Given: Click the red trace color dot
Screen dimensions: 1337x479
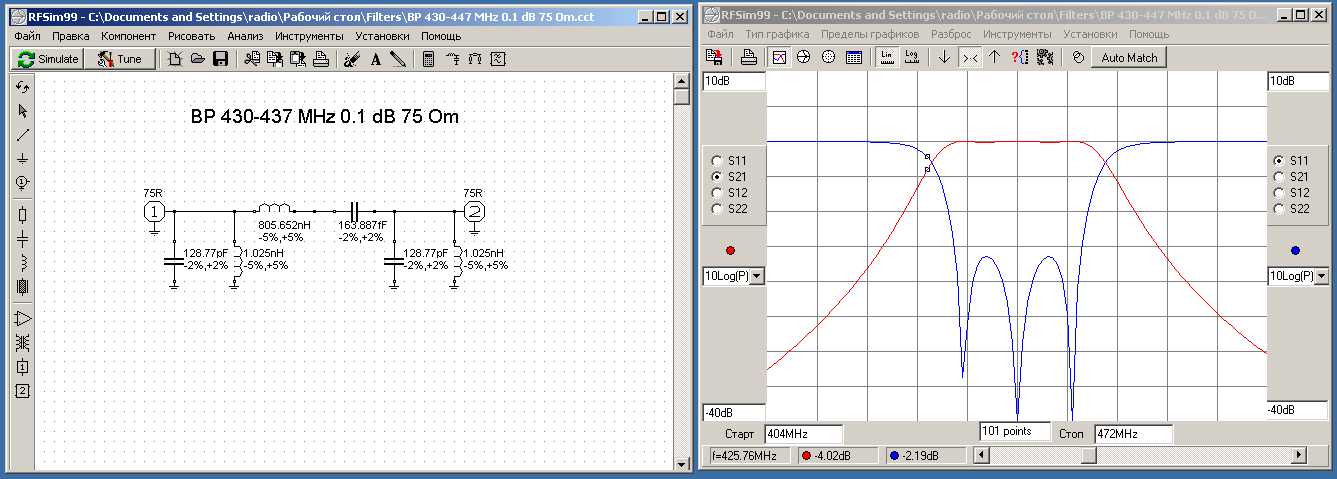Looking at the screenshot, I should click(x=731, y=250).
